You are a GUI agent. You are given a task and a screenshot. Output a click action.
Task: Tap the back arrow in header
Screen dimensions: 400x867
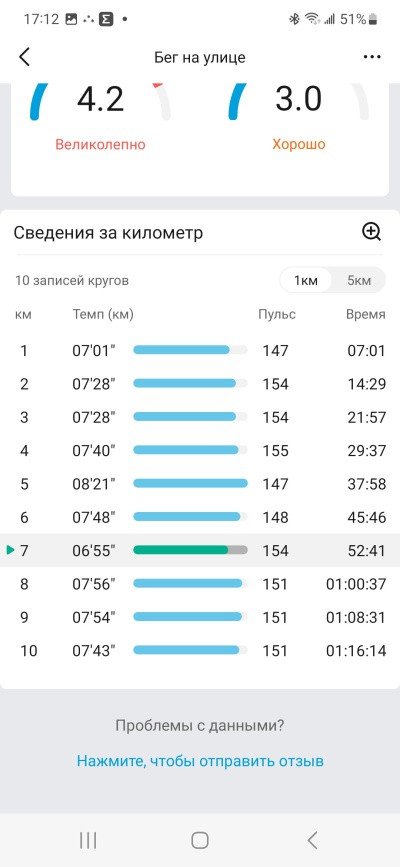click(x=24, y=57)
